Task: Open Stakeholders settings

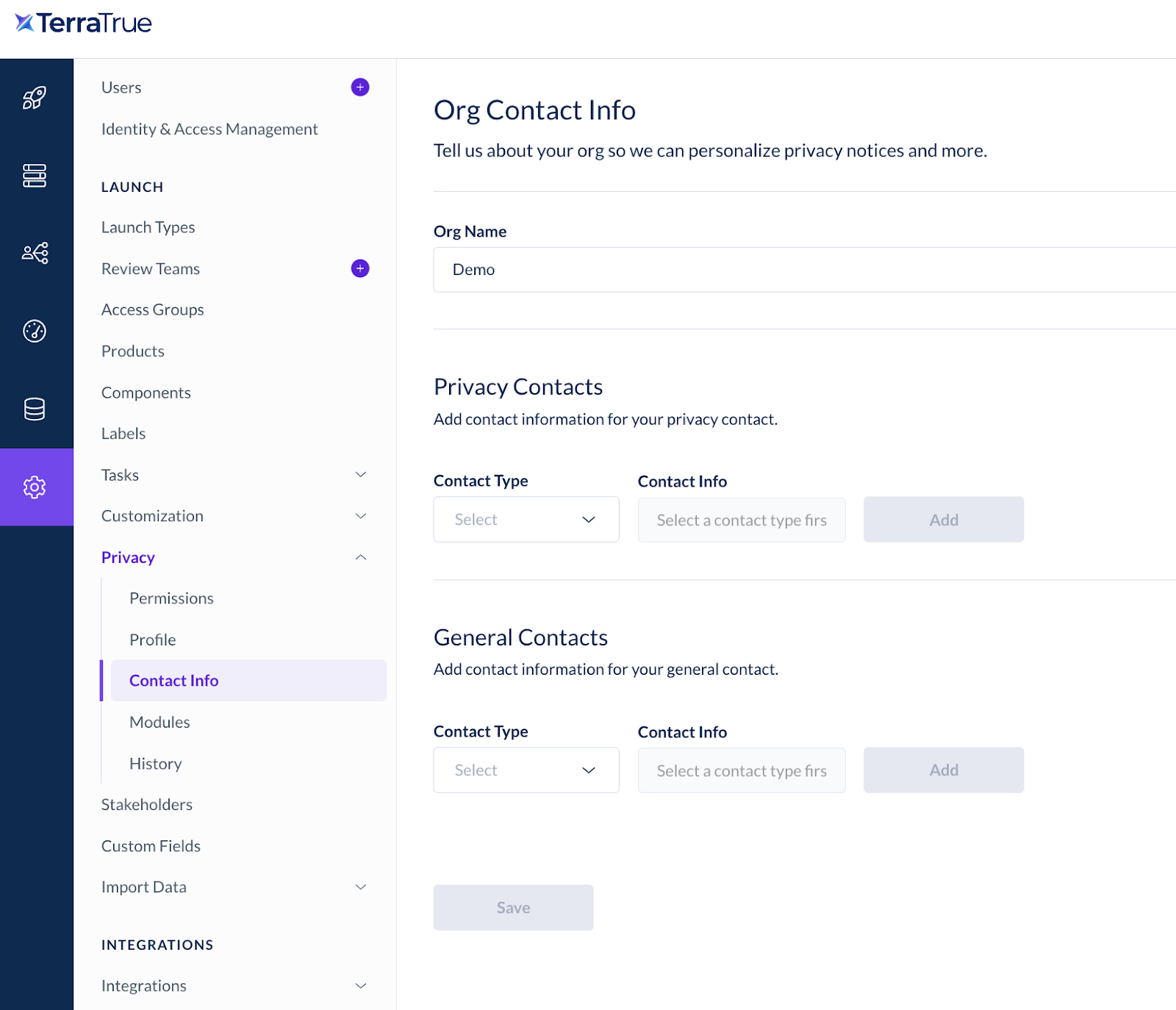Action: click(147, 805)
